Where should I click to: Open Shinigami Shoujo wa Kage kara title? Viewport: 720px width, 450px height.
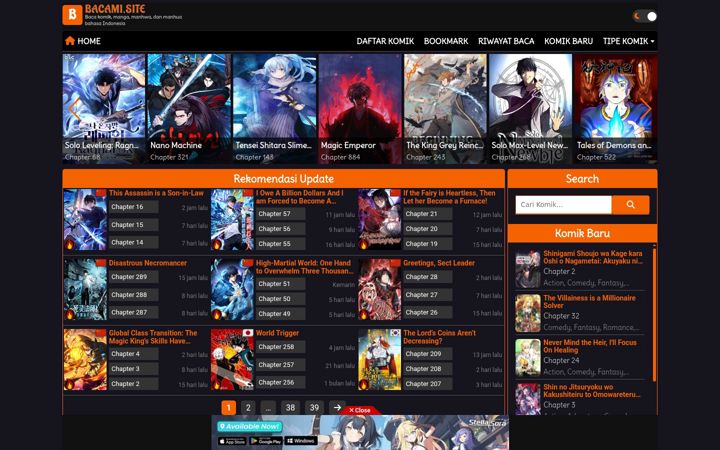[593, 257]
